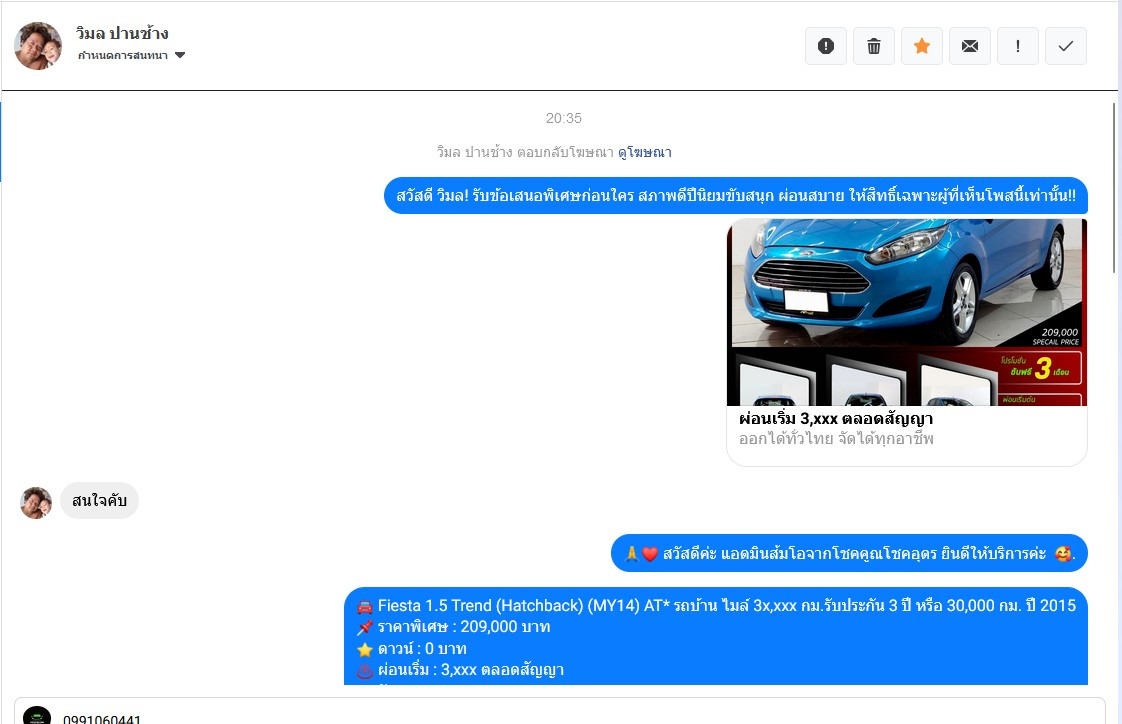Click the spam report exclamation icon
The height and width of the screenshot is (724, 1122).
tap(826, 47)
